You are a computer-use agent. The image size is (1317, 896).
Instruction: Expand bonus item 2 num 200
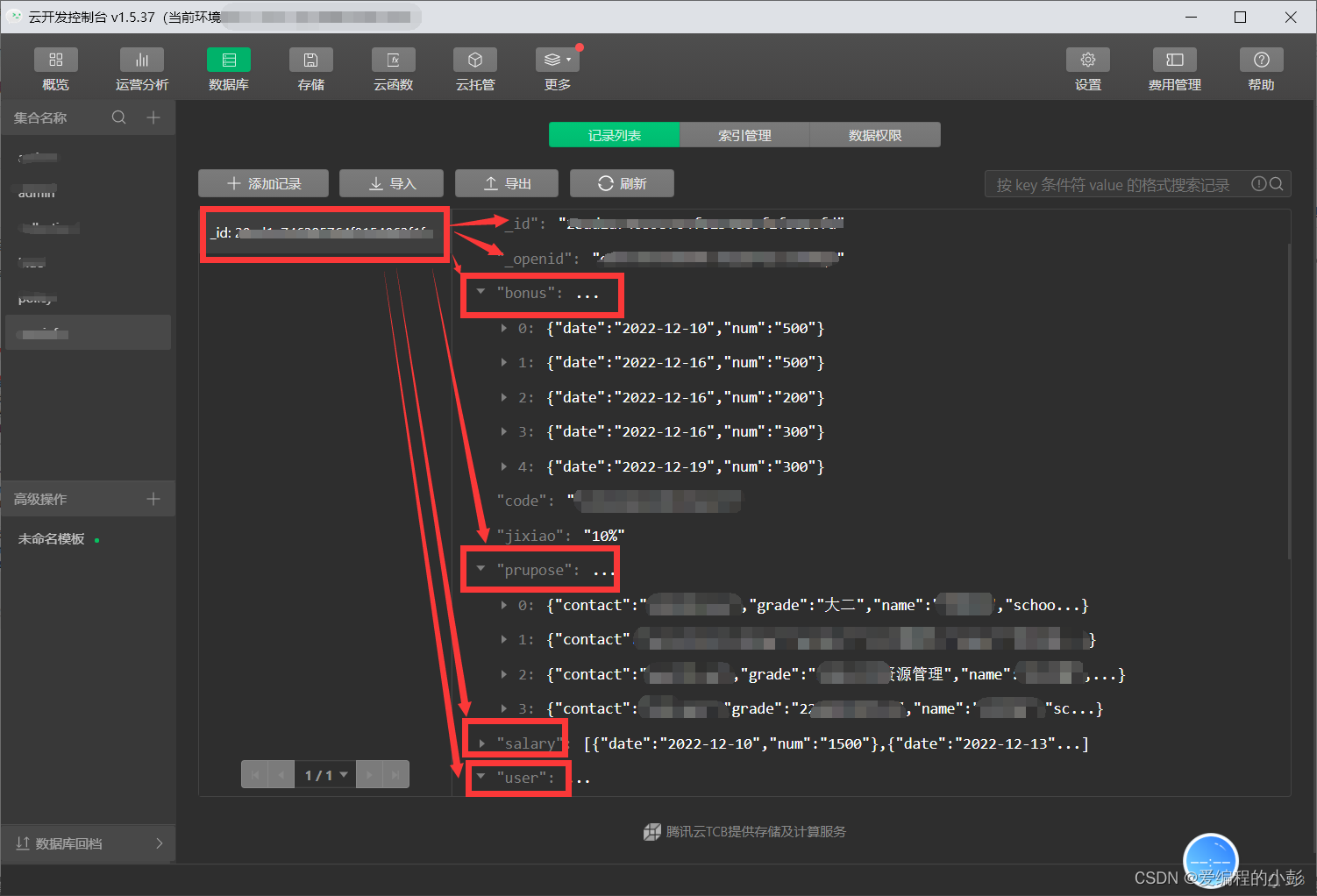[x=504, y=397]
